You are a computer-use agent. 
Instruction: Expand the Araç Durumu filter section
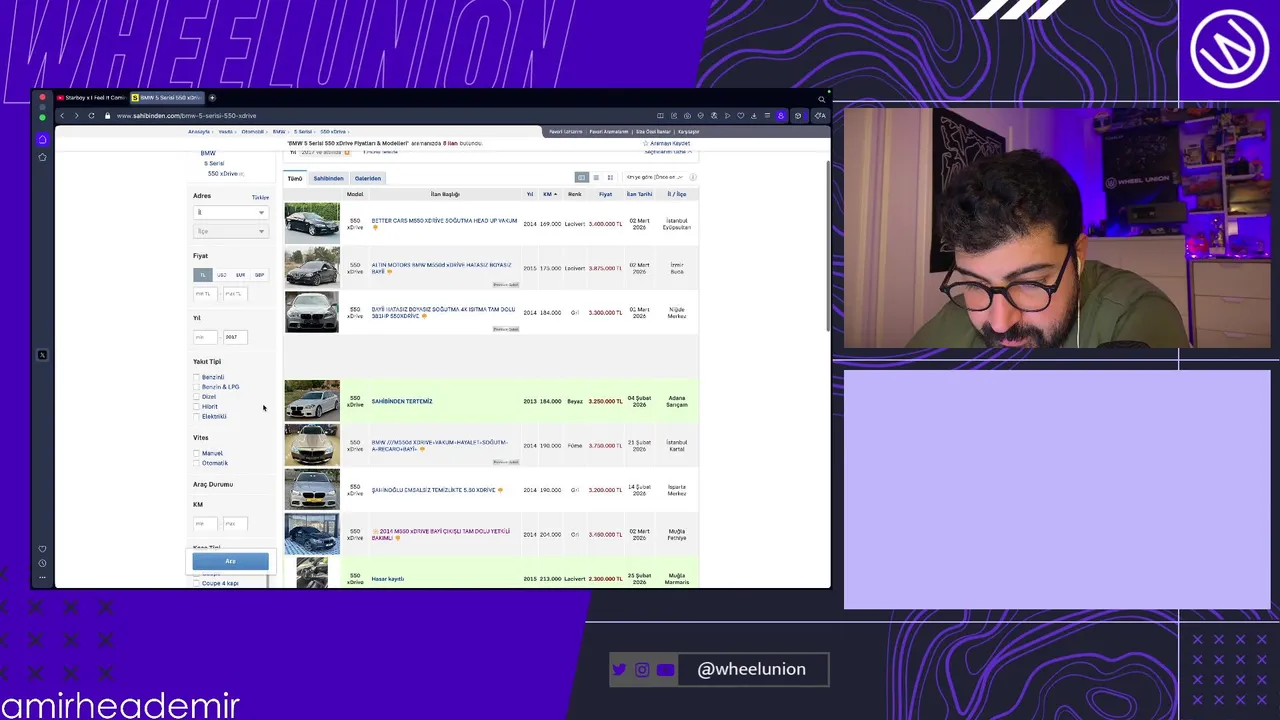point(213,485)
